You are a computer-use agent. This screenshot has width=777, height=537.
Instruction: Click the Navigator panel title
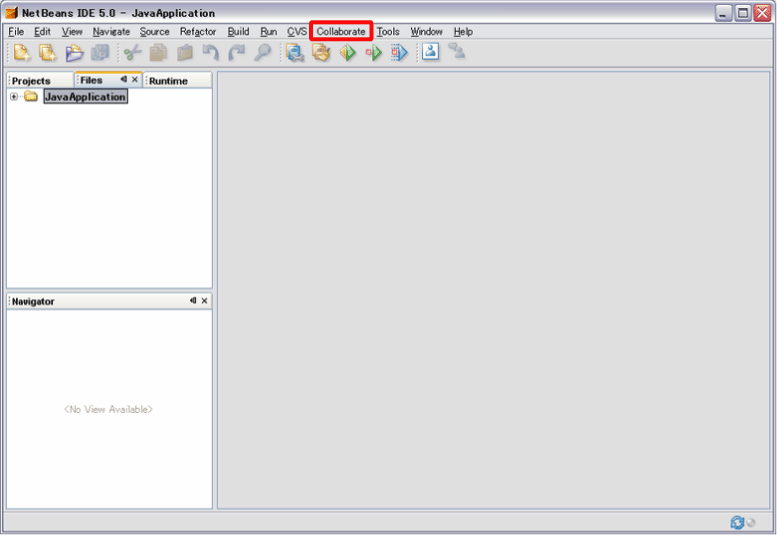(33, 302)
